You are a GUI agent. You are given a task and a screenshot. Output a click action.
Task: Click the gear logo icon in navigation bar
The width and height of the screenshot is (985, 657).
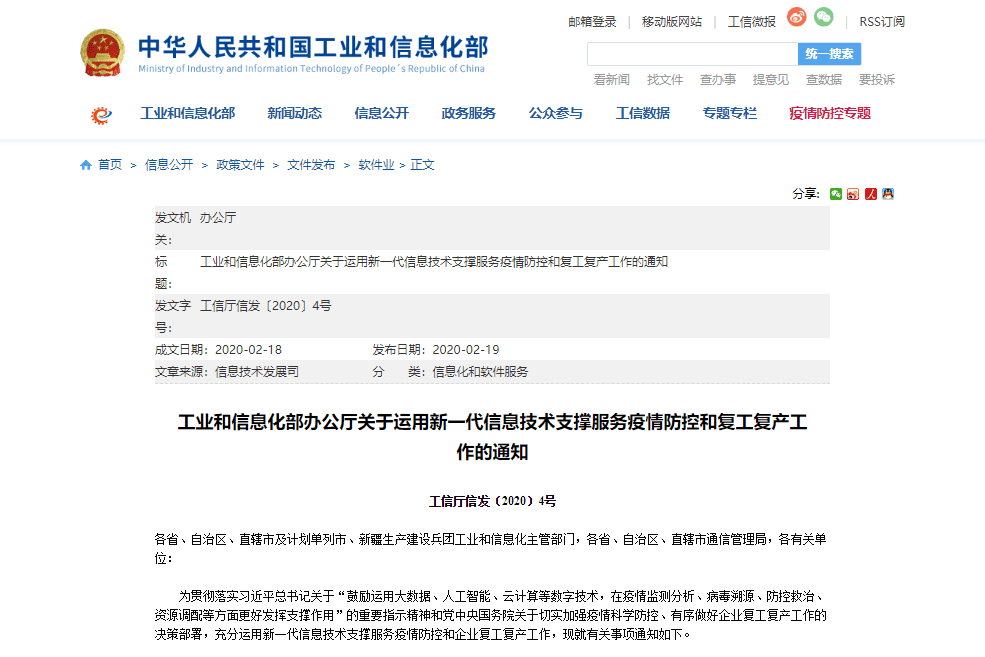(101, 115)
